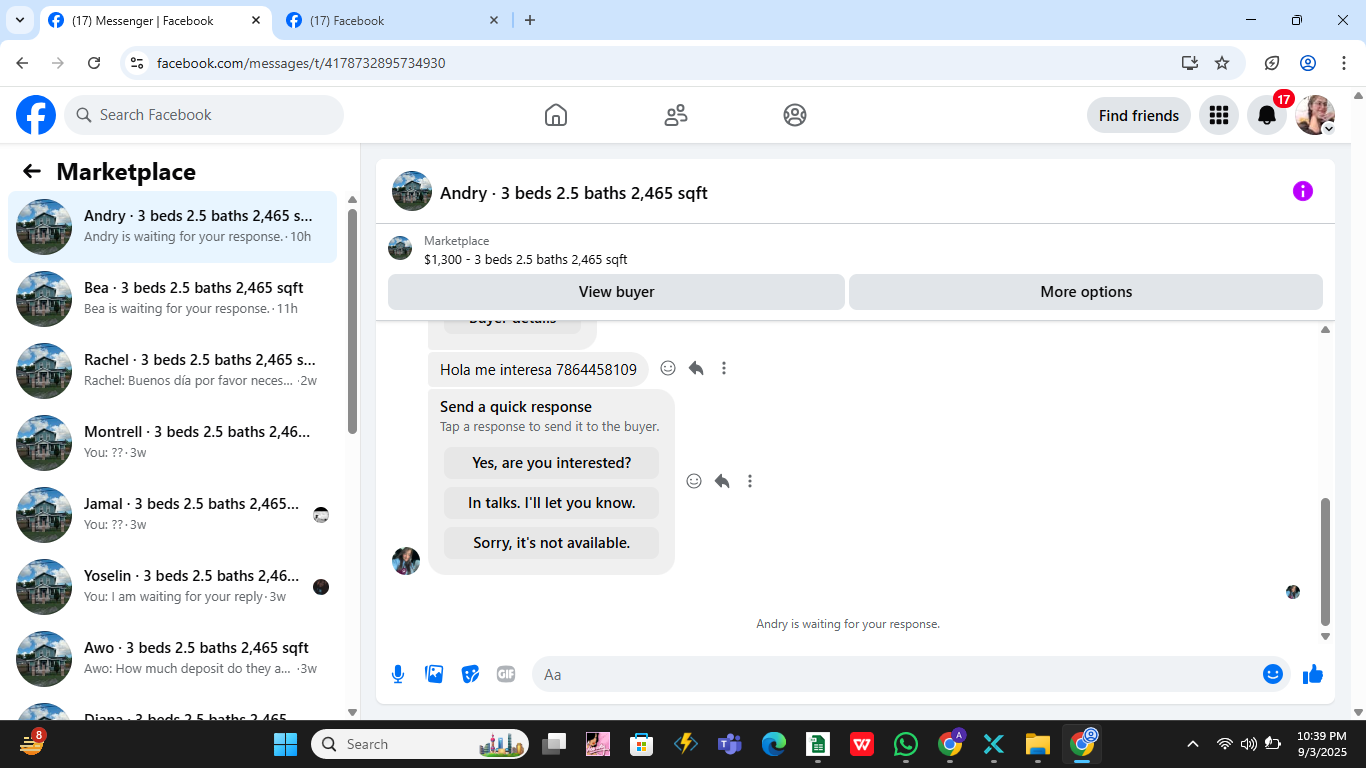
Task: Open the Rachel conversation
Action: coord(172,371)
